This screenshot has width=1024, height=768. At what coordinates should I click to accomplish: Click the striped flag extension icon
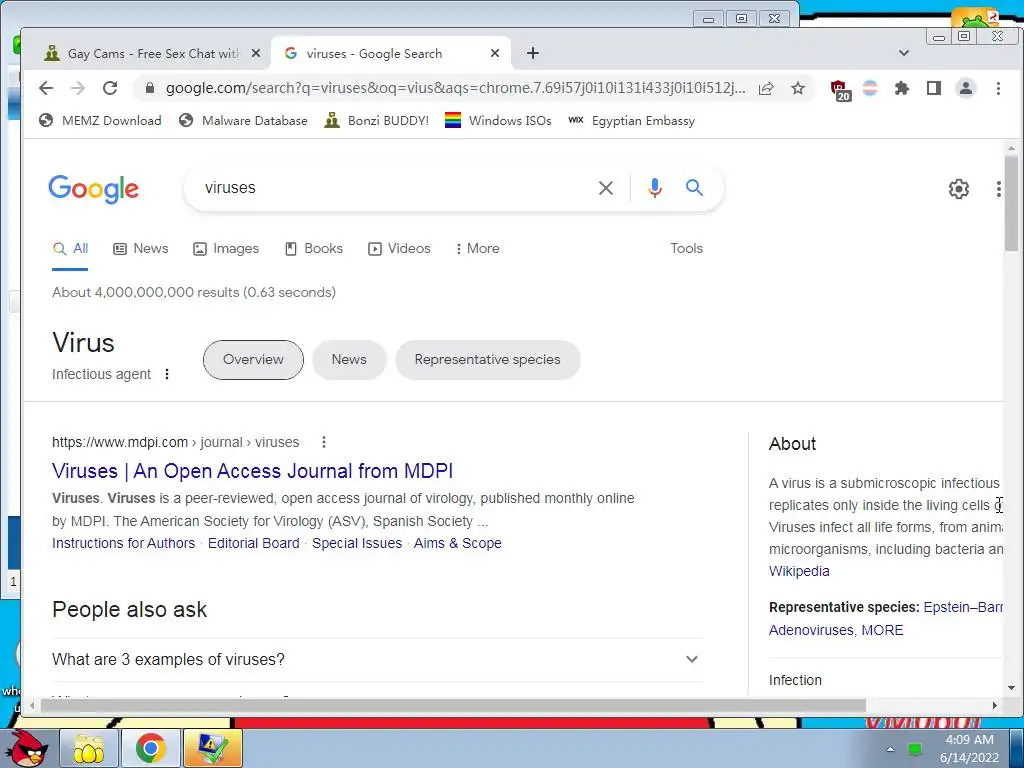(x=870, y=88)
